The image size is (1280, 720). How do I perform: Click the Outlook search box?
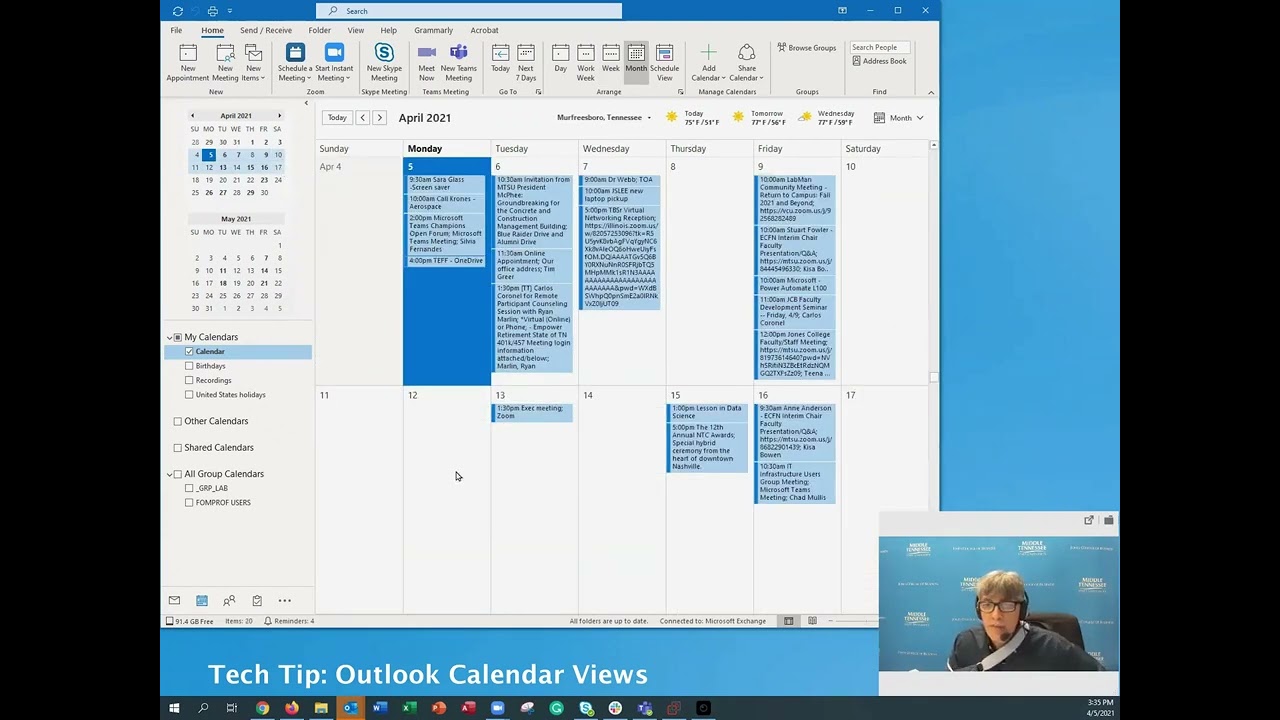pos(470,11)
